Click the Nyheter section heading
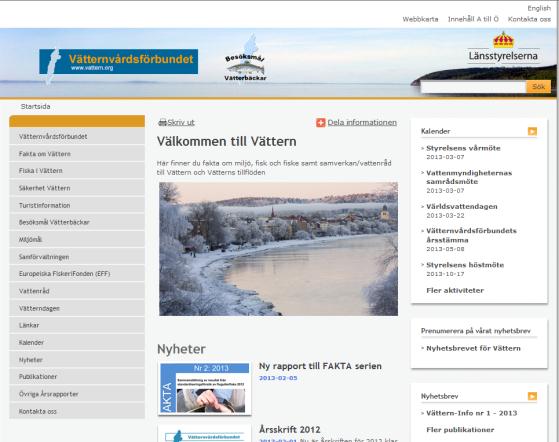The image size is (559, 442). pos(181,349)
